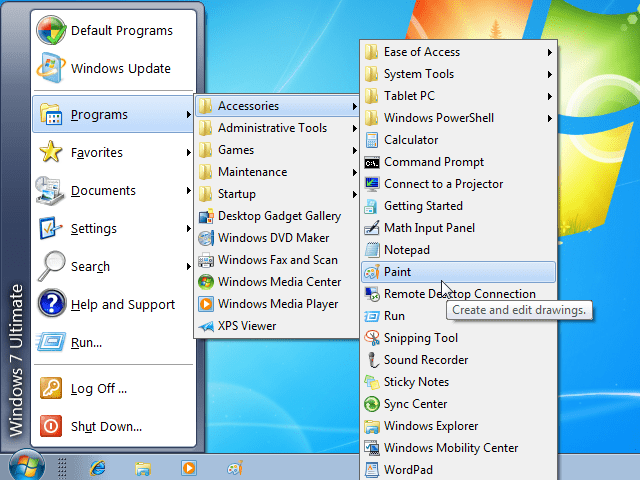This screenshot has height=480, width=640.
Task: Open Help and Support
Action: 122,305
